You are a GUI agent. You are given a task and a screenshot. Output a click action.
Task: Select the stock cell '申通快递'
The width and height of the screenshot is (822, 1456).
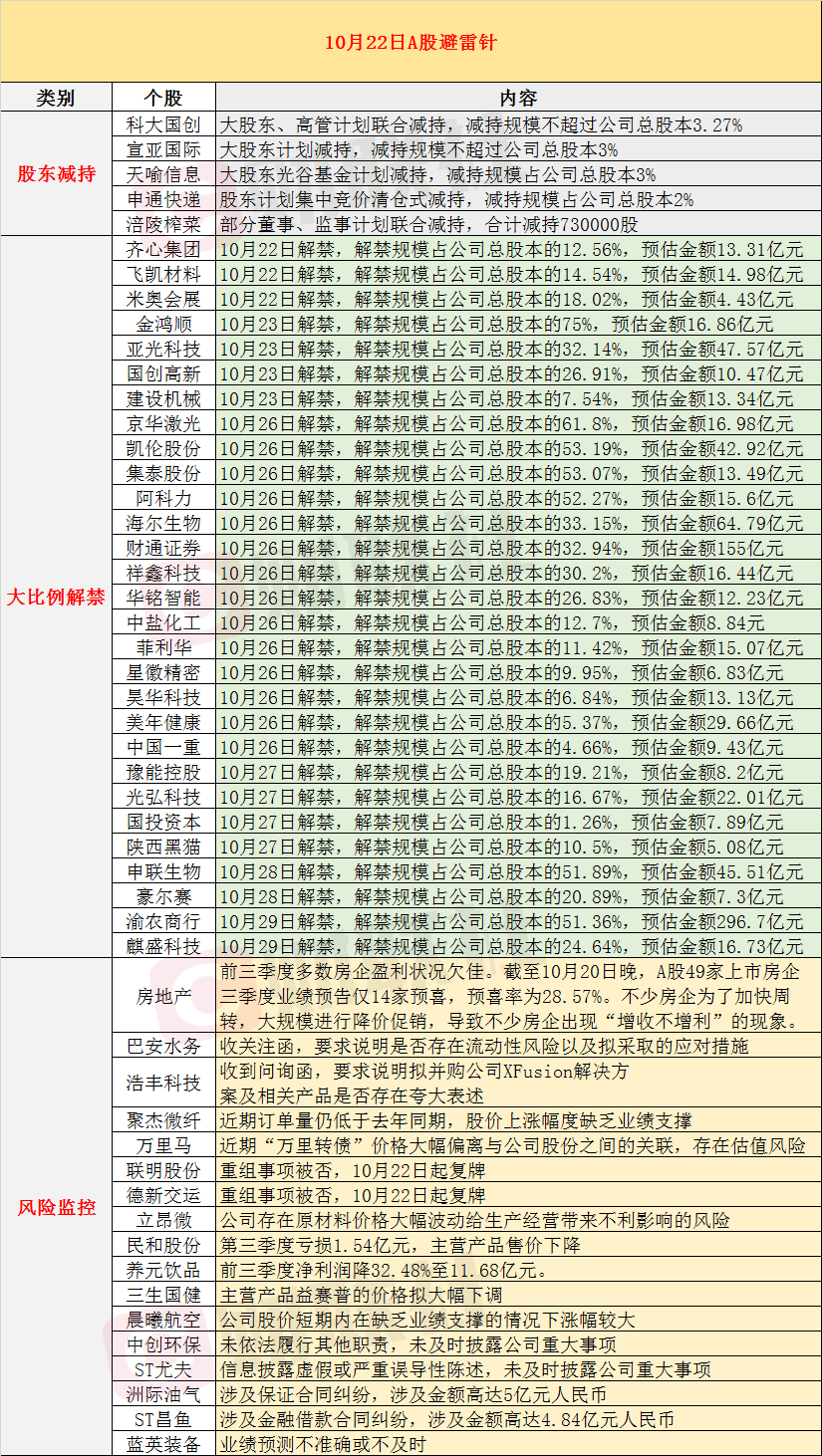coord(163,199)
